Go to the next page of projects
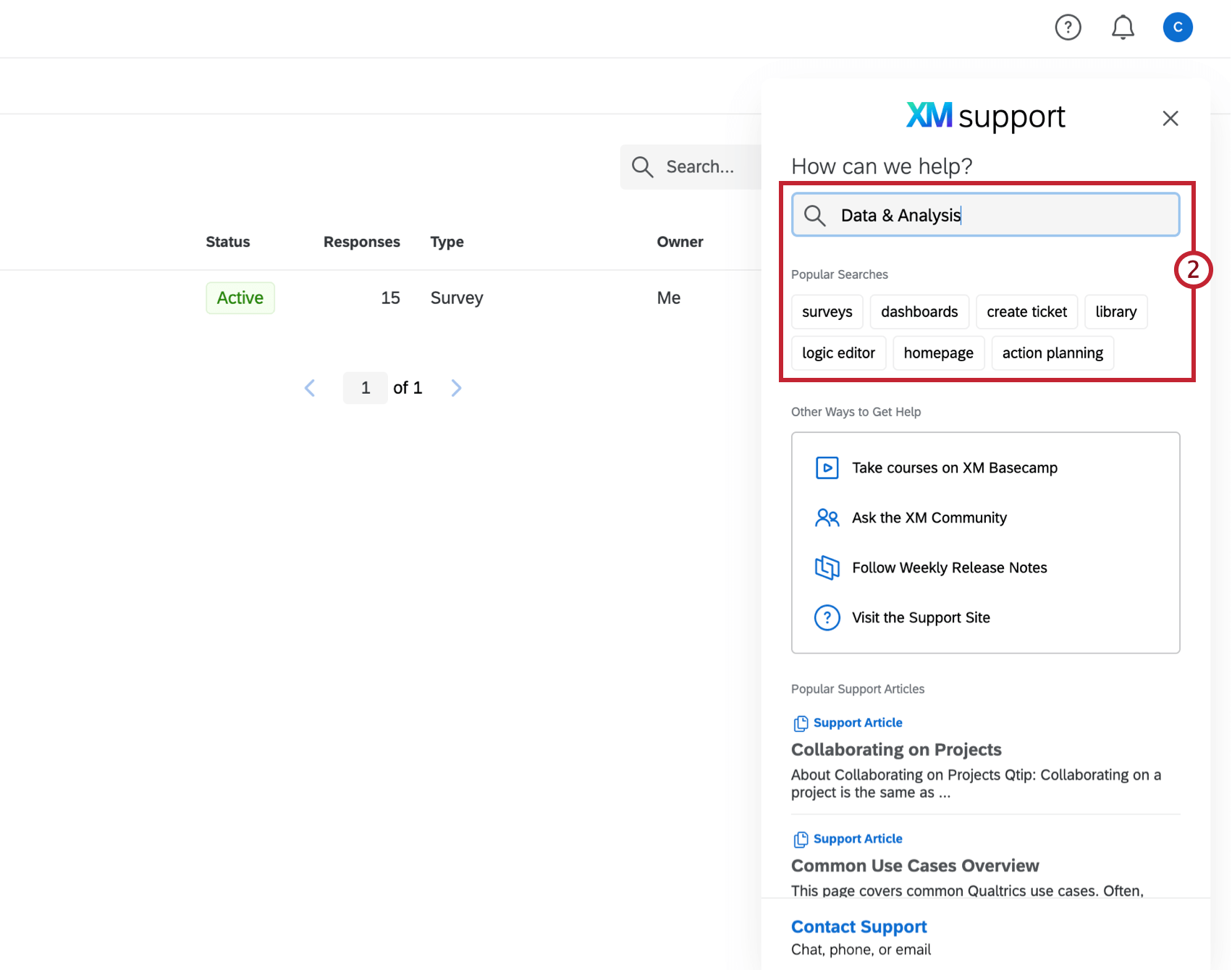 (x=456, y=388)
